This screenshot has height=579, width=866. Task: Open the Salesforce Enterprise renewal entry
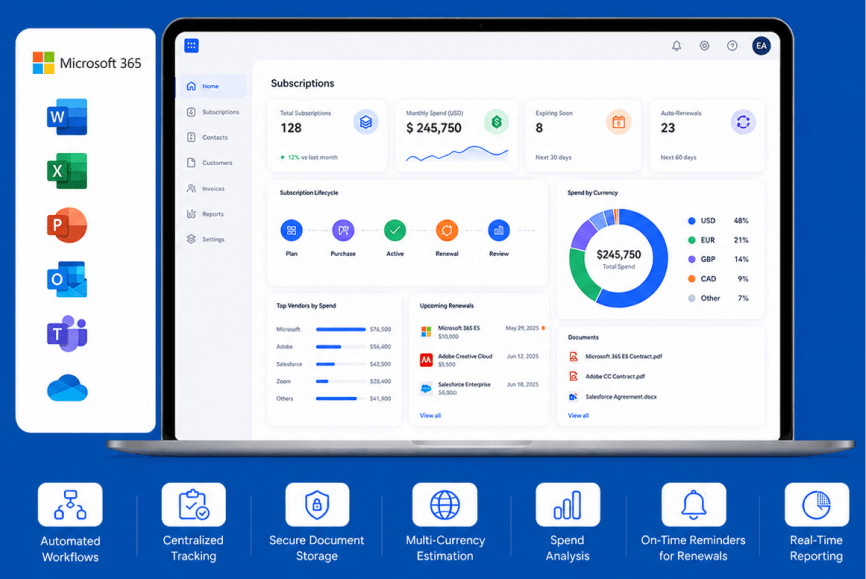[x=480, y=388]
